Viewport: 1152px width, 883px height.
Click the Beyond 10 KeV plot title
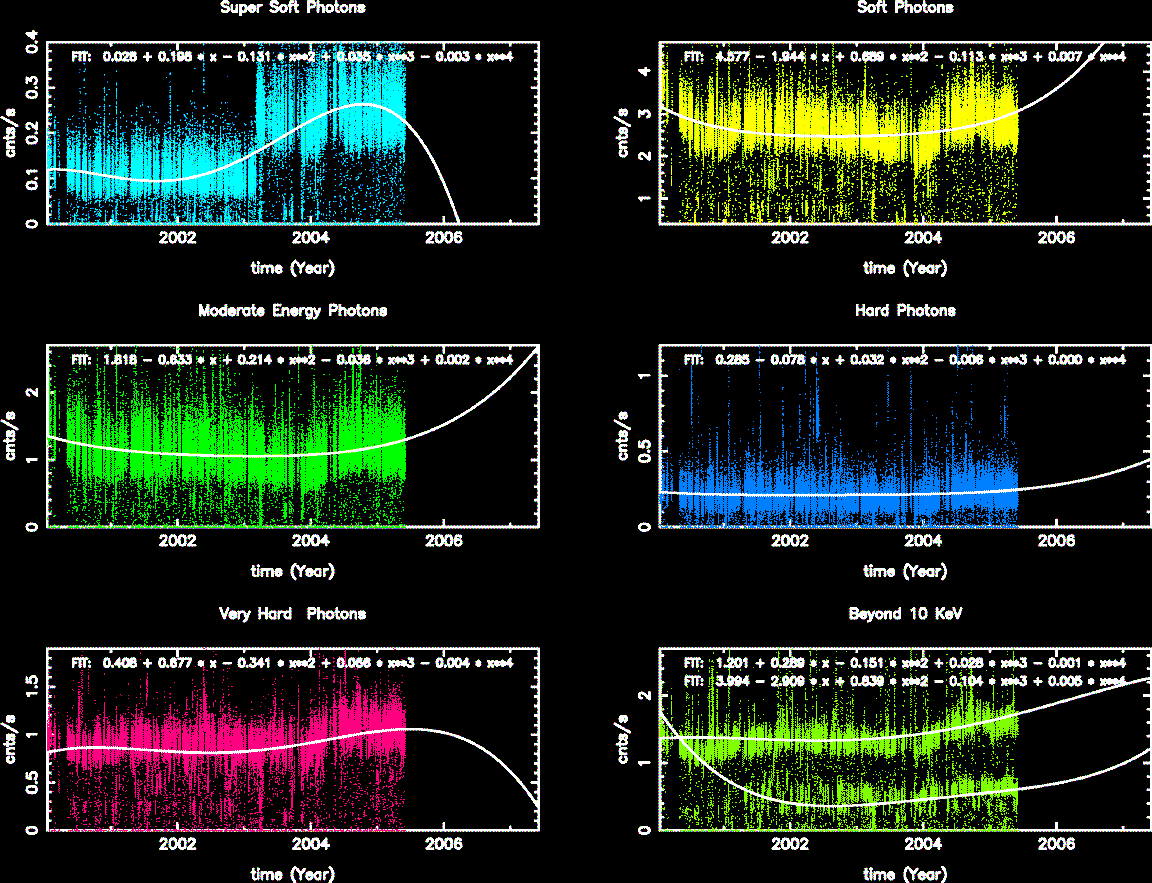(x=905, y=614)
